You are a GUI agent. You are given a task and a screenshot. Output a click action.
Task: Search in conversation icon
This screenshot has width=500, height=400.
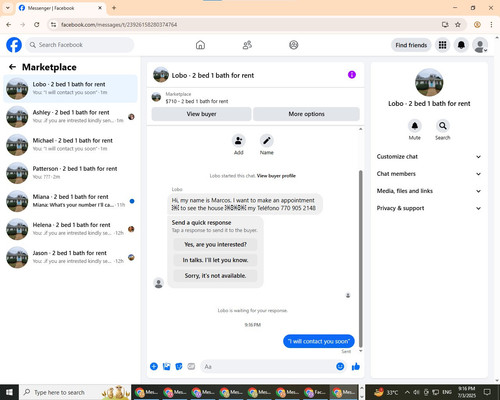point(443,126)
